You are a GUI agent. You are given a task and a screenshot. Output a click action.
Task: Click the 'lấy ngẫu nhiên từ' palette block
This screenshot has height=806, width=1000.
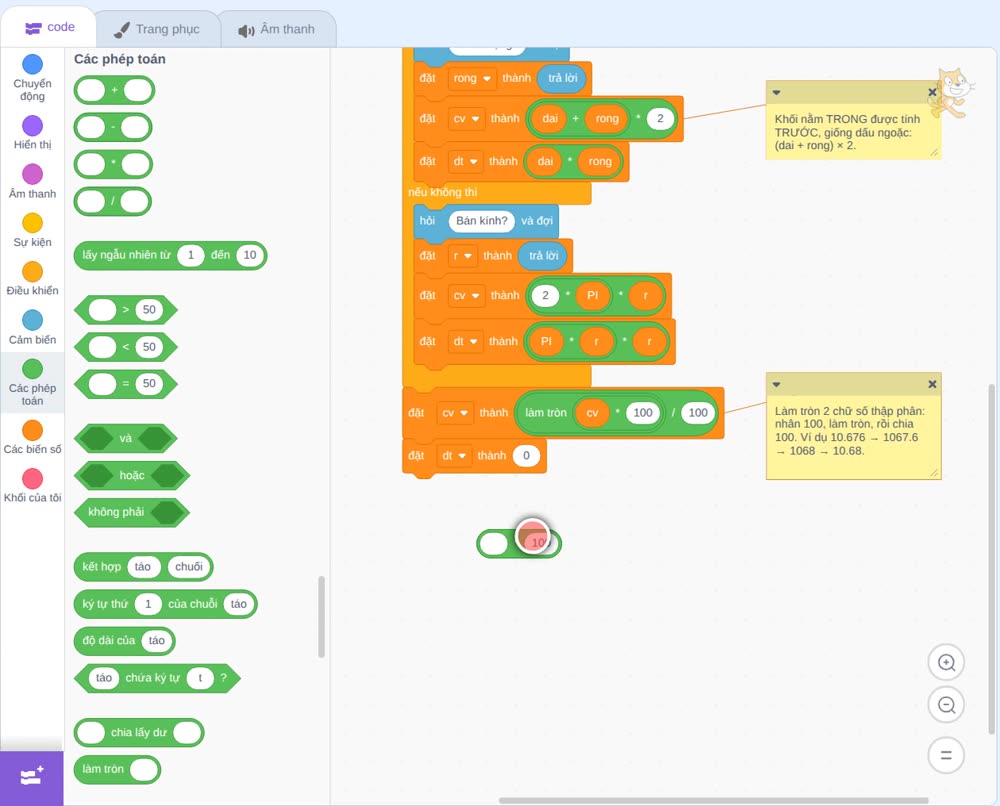click(170, 255)
